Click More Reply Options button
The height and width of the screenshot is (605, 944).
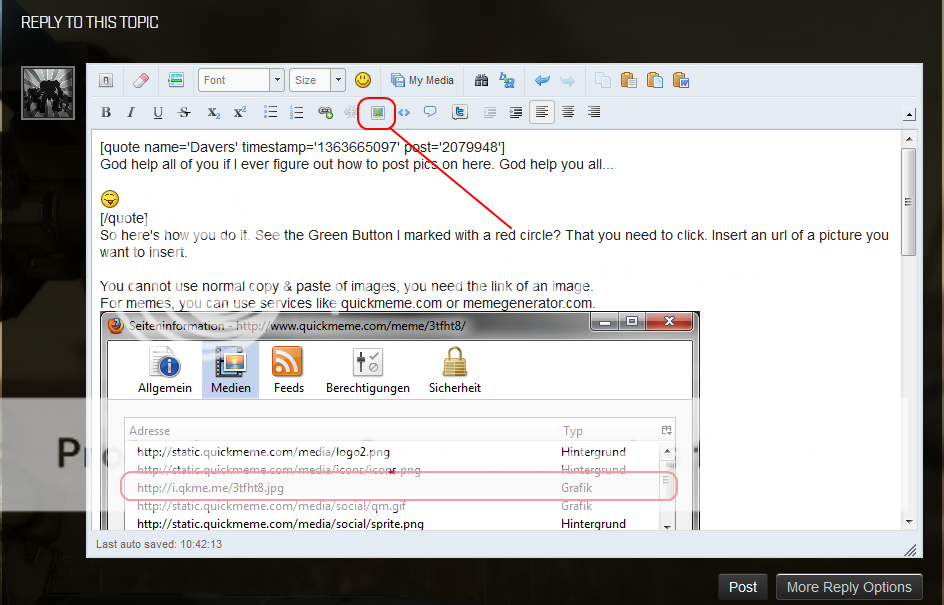pyautogui.click(x=849, y=587)
